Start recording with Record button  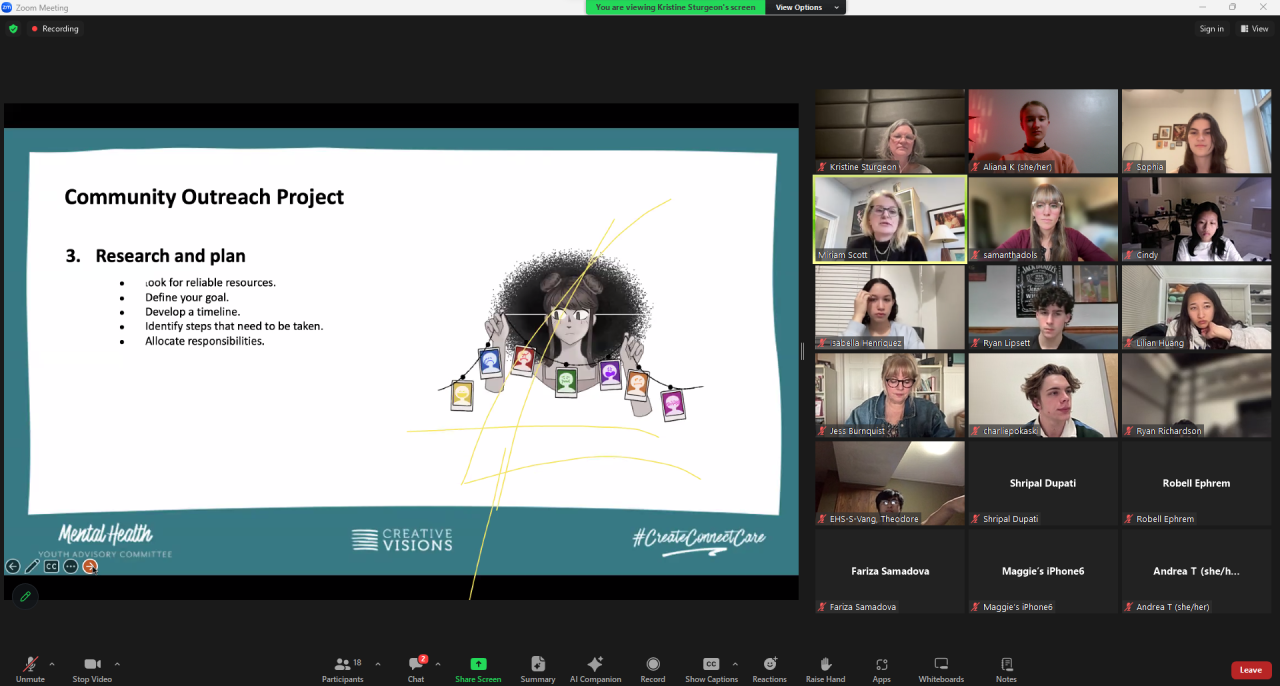(653, 669)
